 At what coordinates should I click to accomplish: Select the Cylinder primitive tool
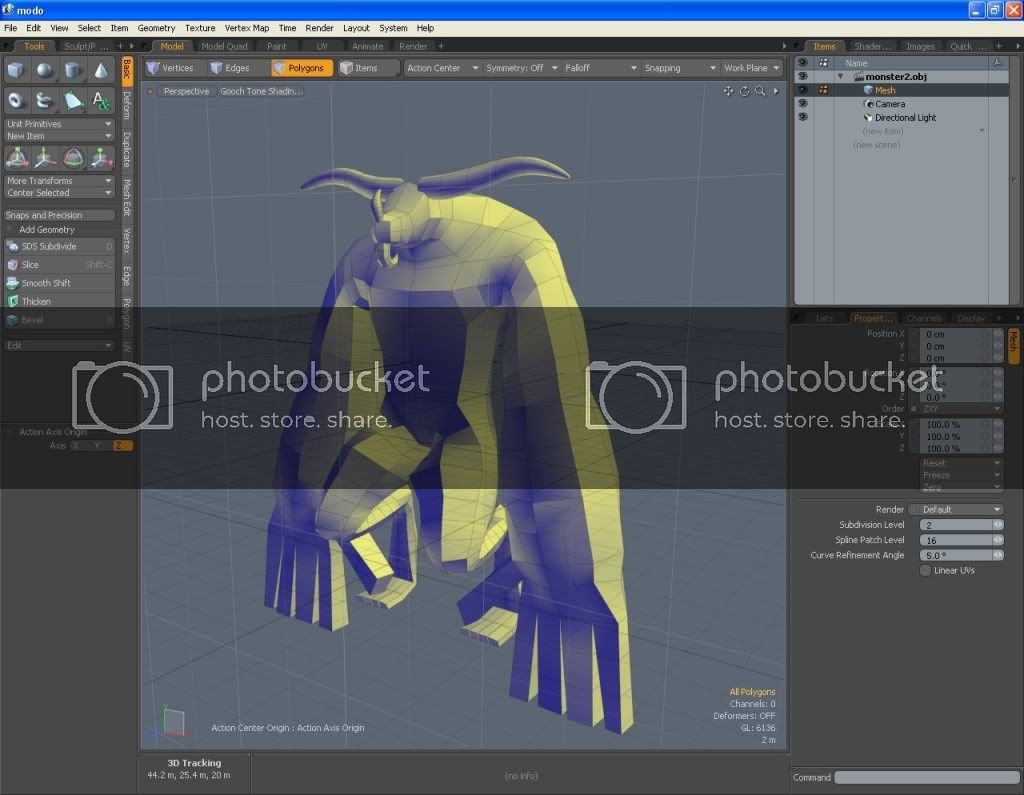(72, 70)
